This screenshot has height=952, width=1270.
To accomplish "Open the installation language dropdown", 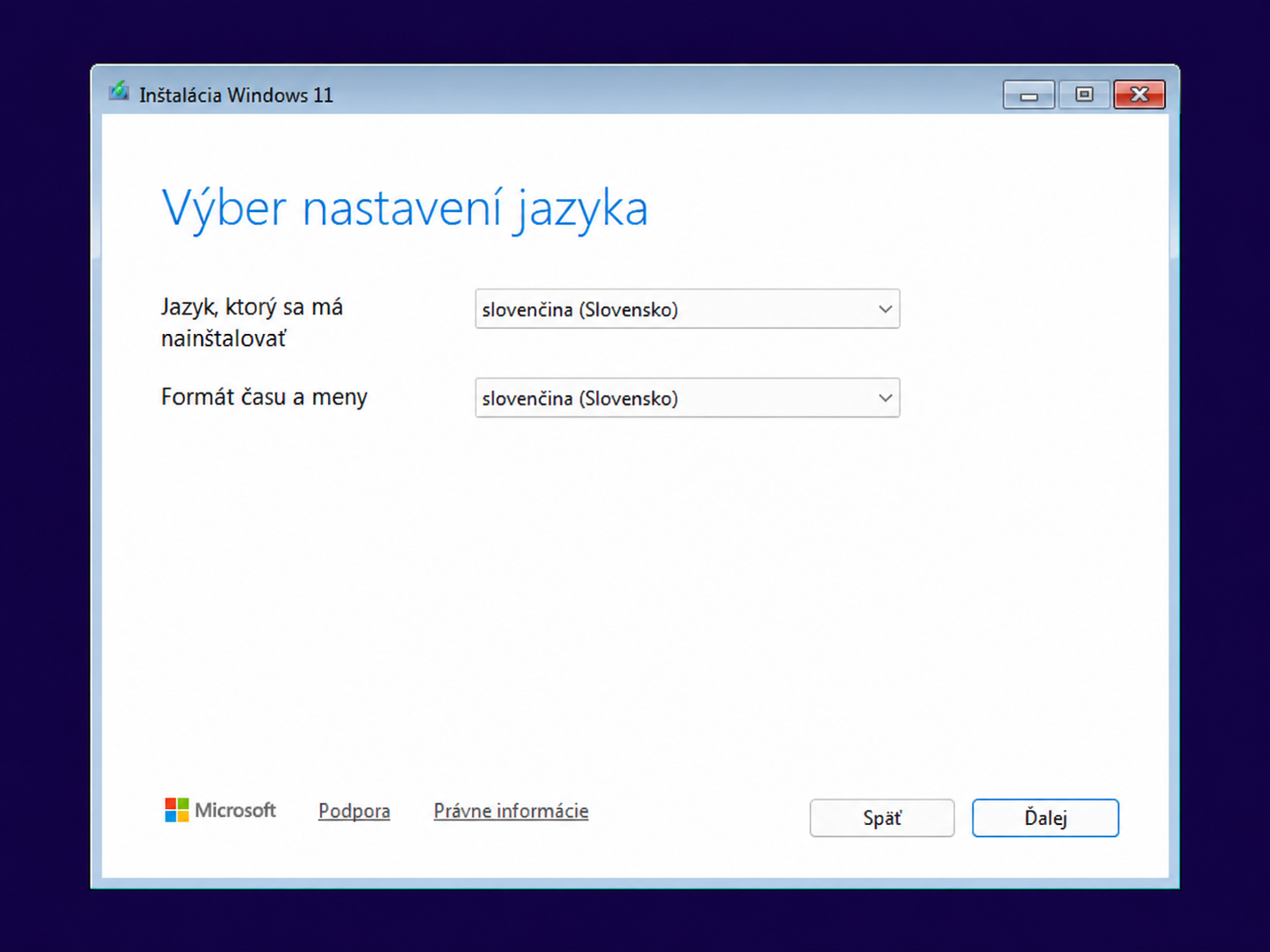I will click(x=687, y=309).
